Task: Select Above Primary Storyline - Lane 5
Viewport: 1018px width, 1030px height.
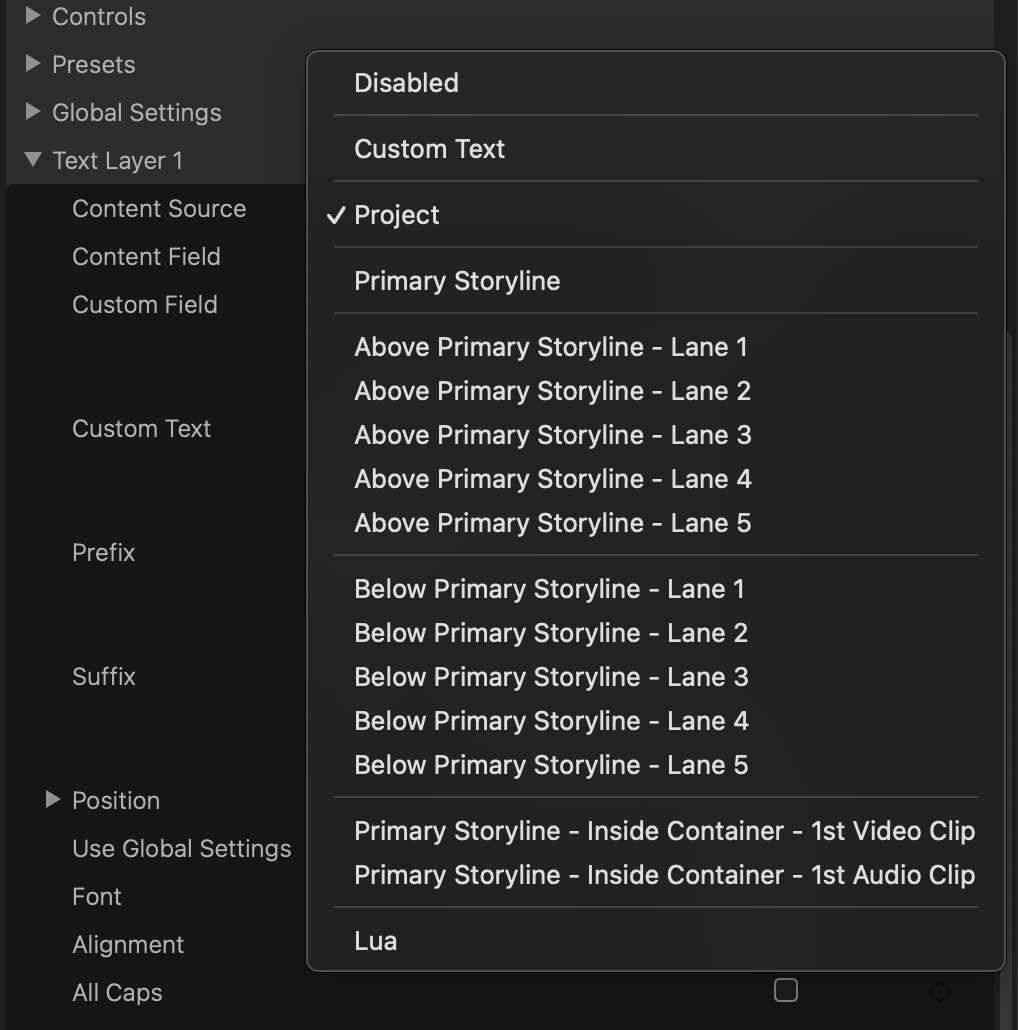Action: click(x=553, y=523)
